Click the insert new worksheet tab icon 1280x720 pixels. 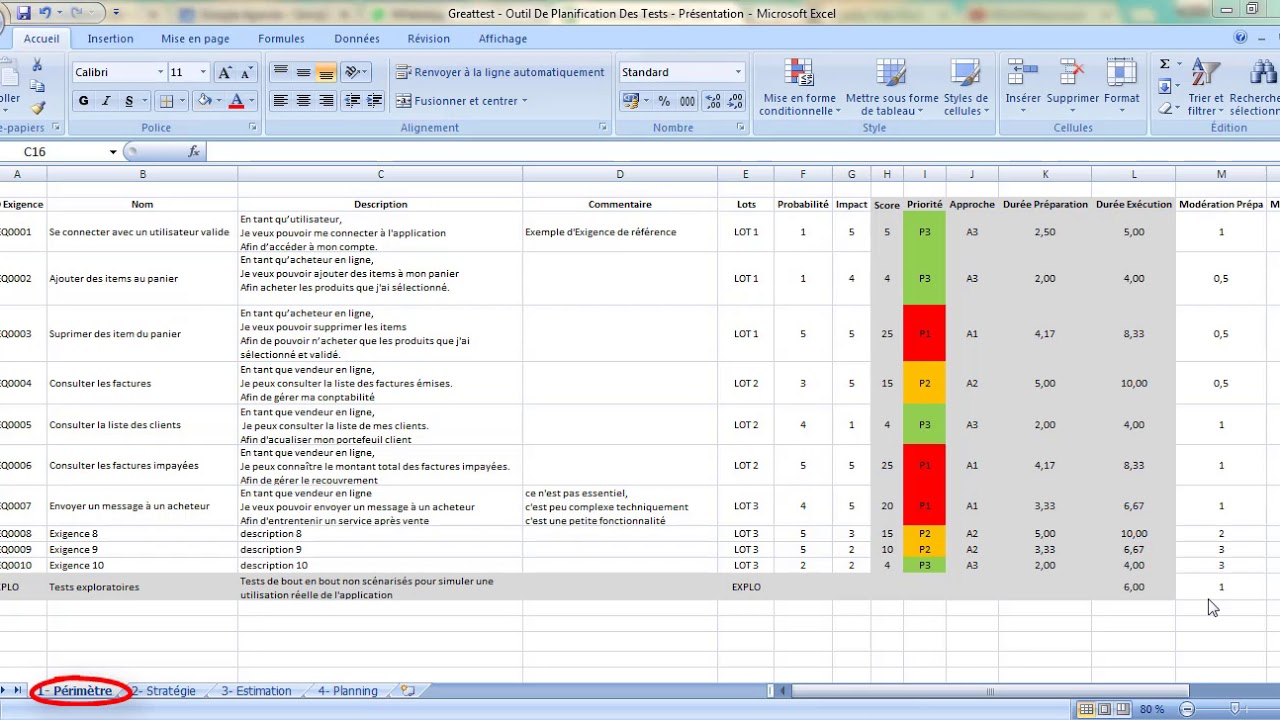[x=407, y=691]
